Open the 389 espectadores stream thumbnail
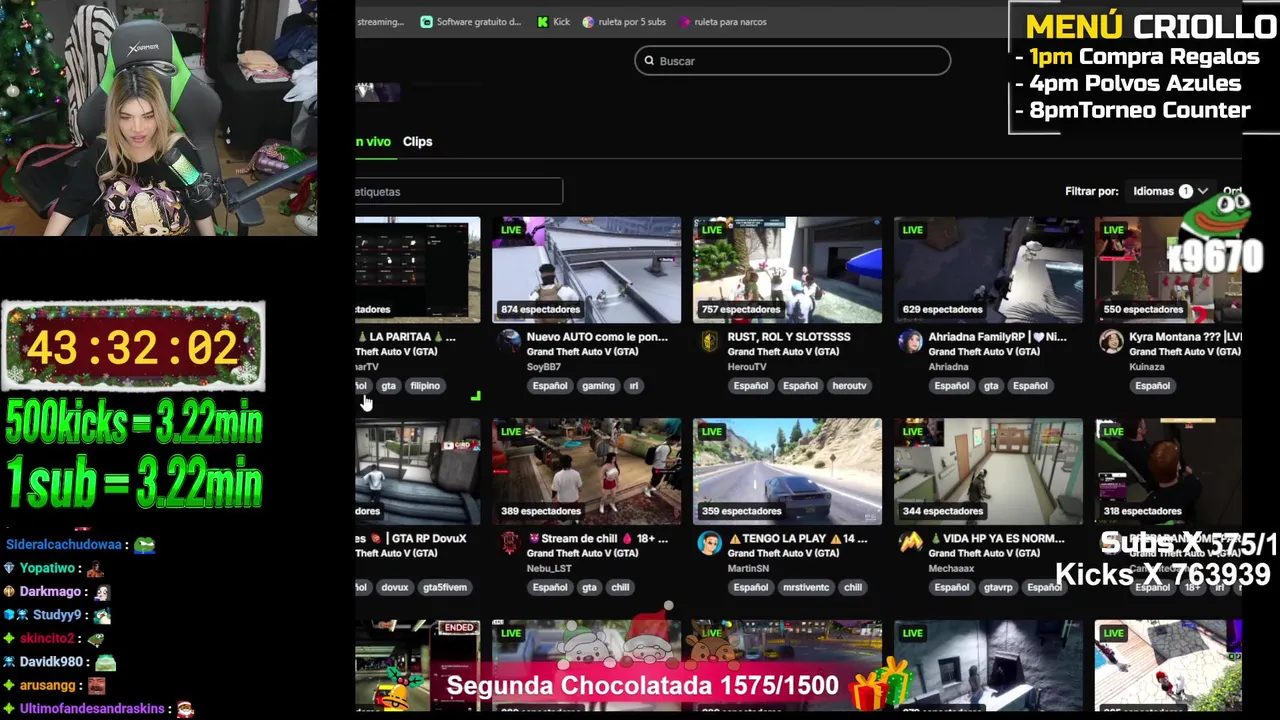 [x=586, y=472]
